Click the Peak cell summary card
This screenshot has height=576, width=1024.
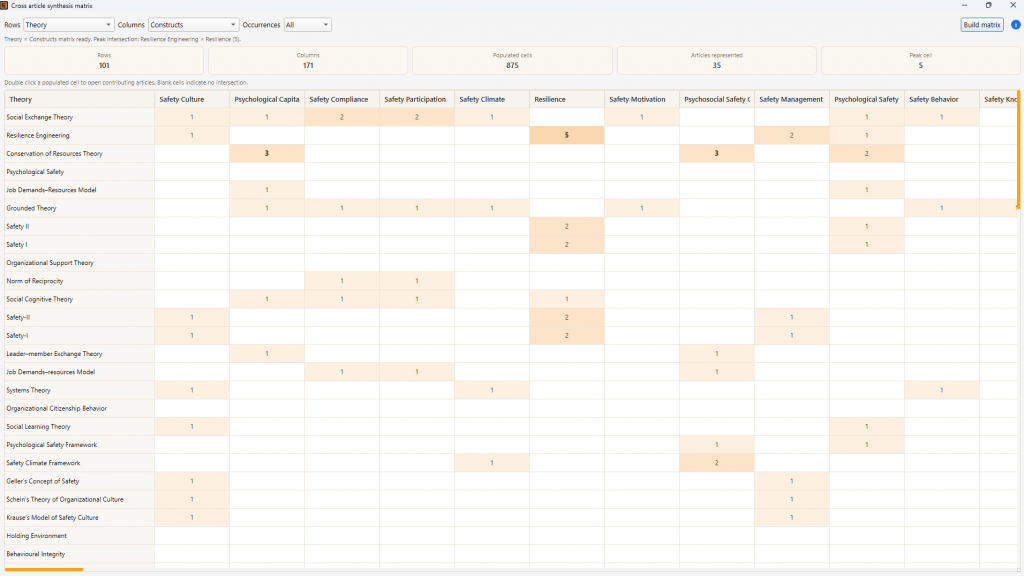[920, 61]
